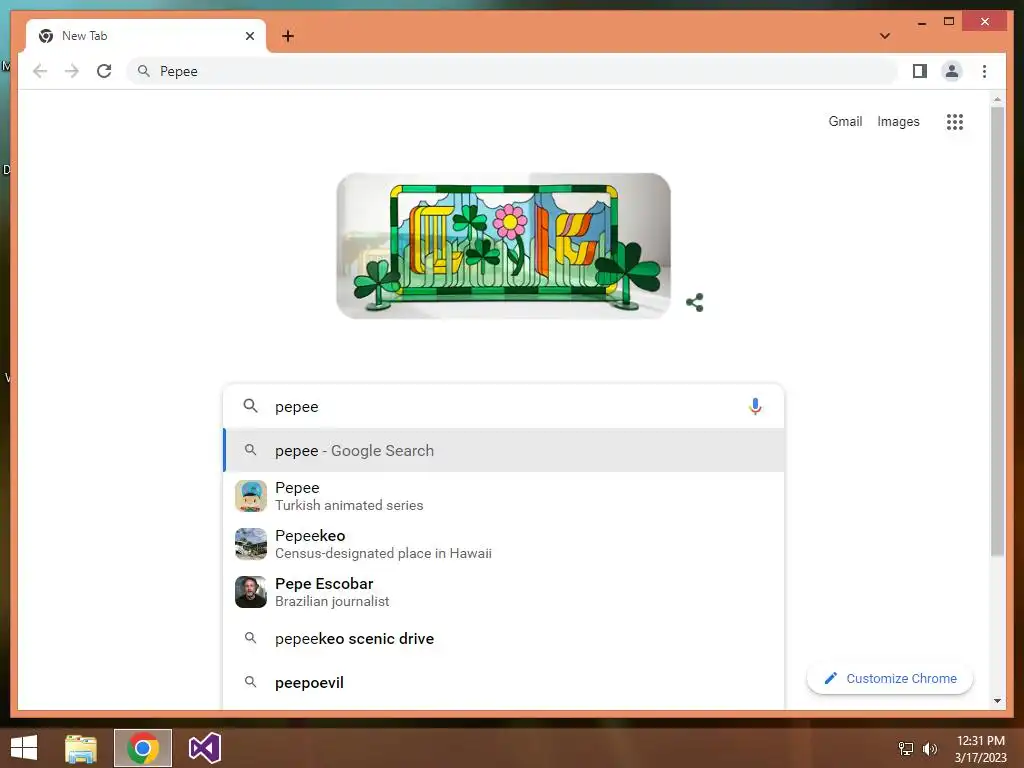Click the Pepe Escobar photo thumbnail
Image resolution: width=1024 pixels, height=768 pixels.
coord(251,592)
